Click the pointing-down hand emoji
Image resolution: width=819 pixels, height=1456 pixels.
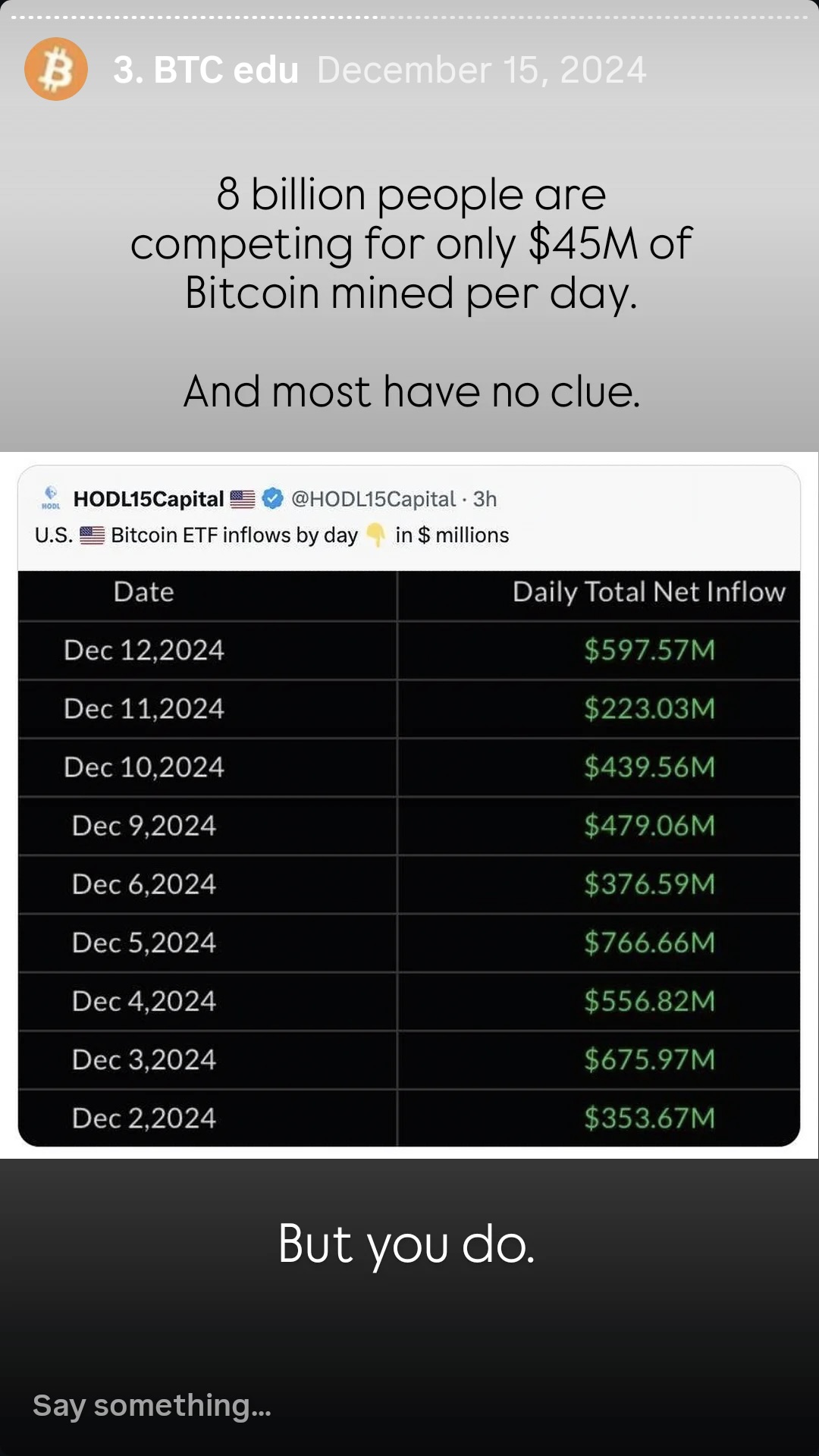point(376,535)
